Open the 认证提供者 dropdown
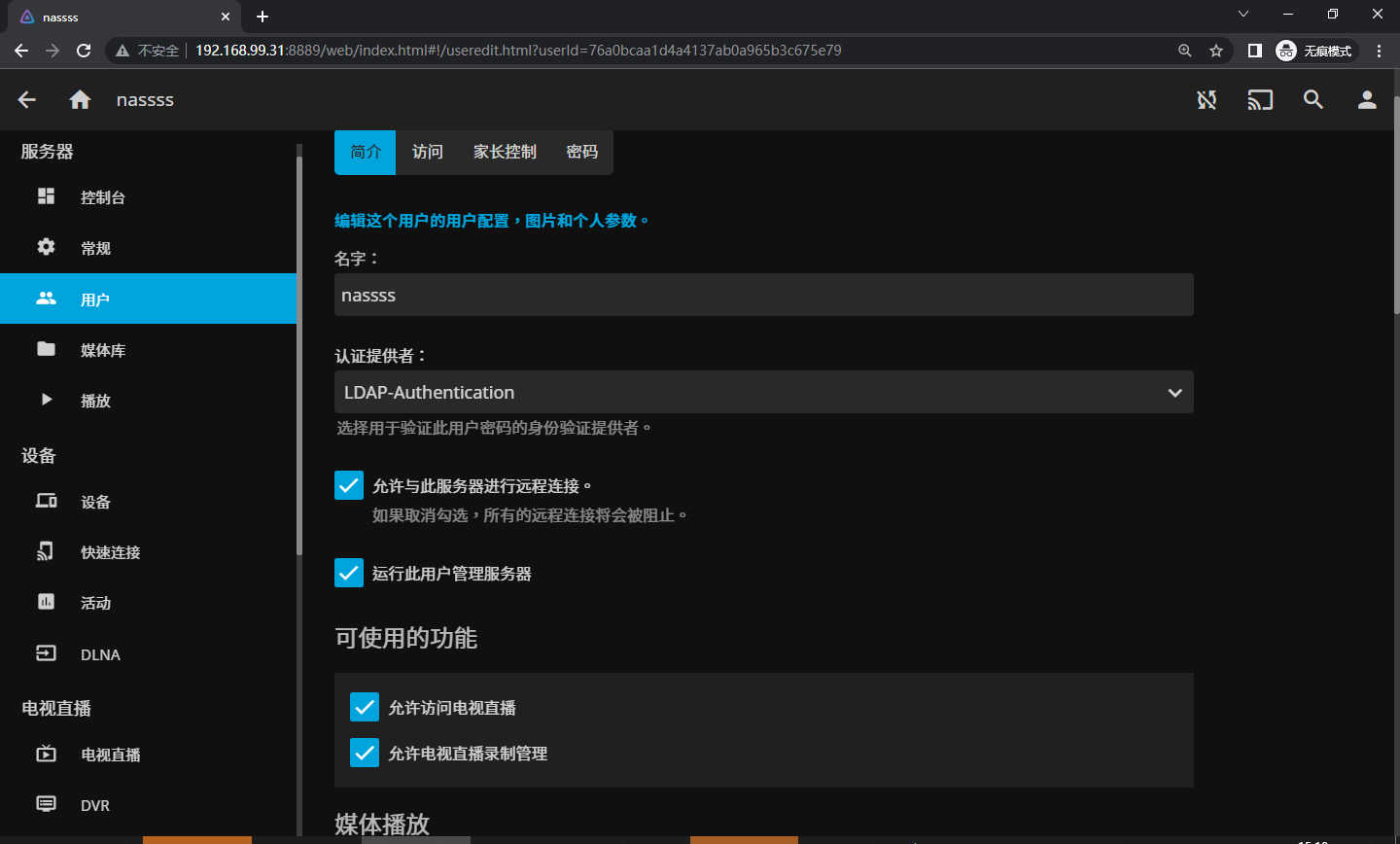 tap(764, 392)
